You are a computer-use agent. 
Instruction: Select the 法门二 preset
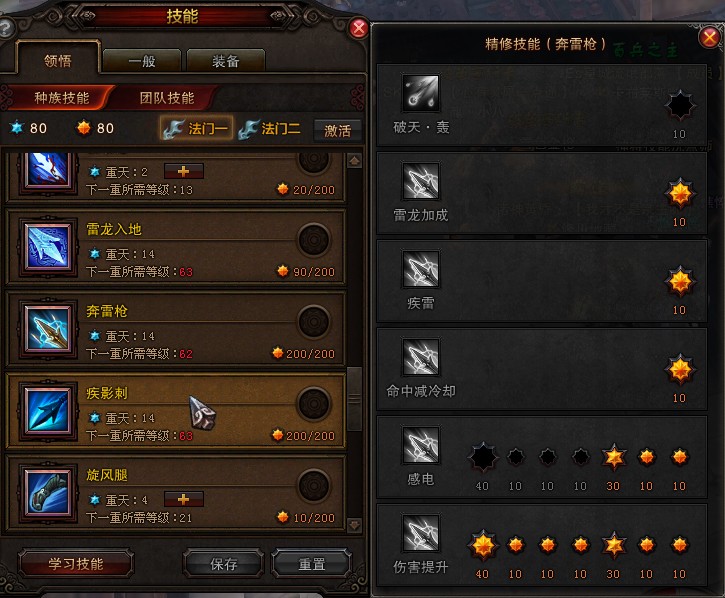click(x=270, y=129)
